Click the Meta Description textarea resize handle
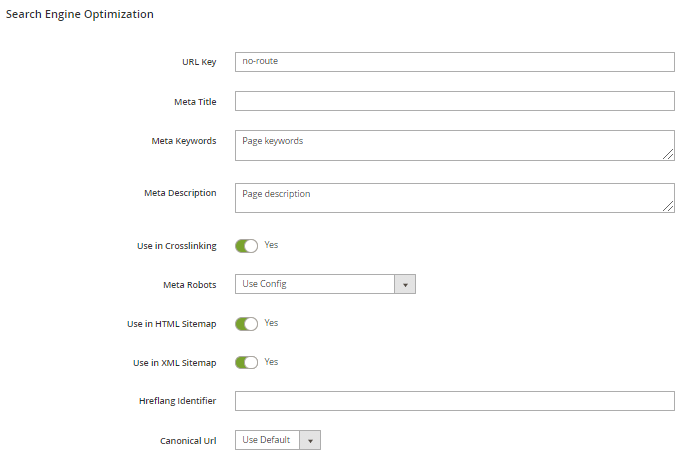 pos(668,206)
